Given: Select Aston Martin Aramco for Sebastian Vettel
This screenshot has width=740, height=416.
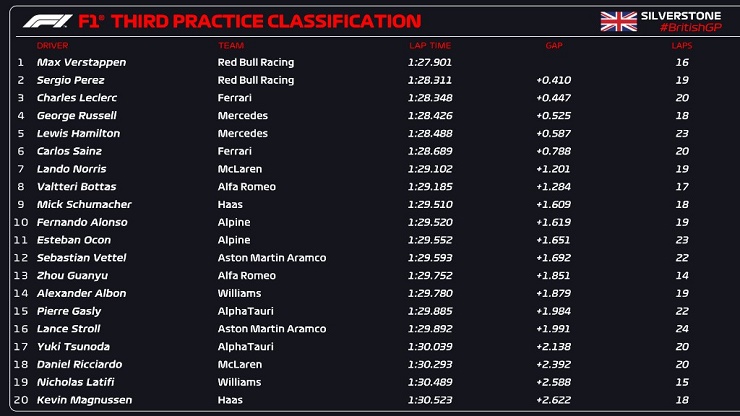Looking at the screenshot, I should (272, 258).
